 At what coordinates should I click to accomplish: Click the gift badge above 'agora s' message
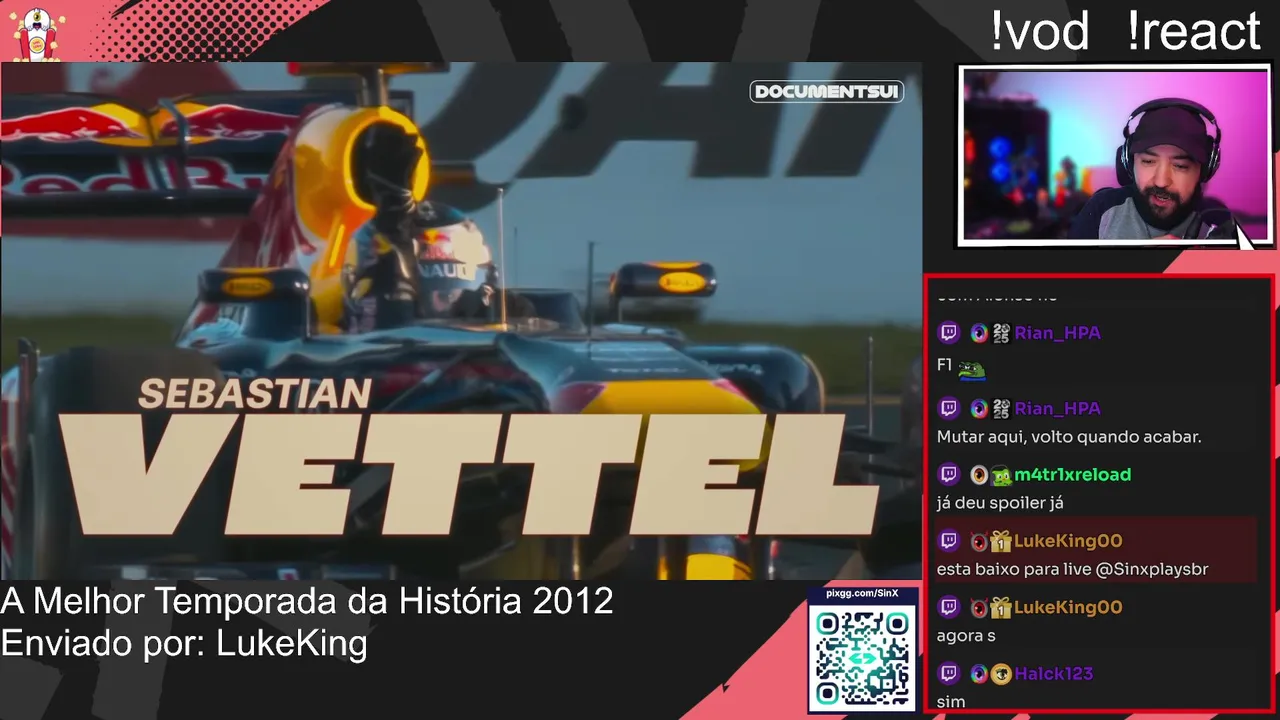point(1001,607)
